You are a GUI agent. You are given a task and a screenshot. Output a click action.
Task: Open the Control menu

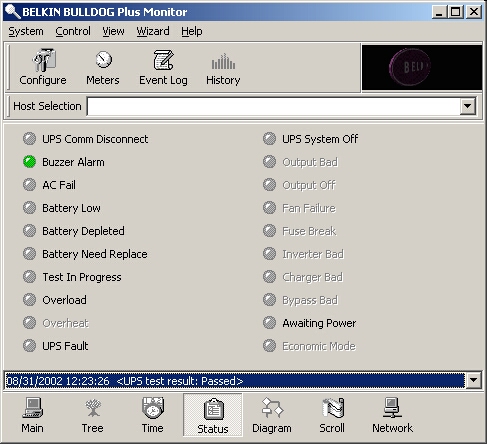click(73, 31)
